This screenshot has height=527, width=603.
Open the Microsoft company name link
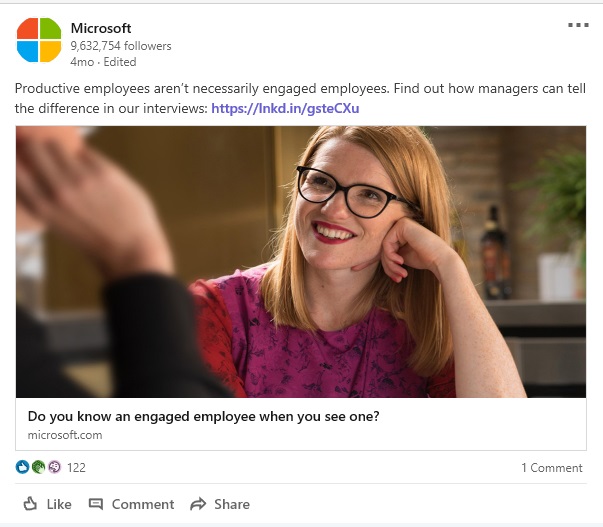point(101,28)
